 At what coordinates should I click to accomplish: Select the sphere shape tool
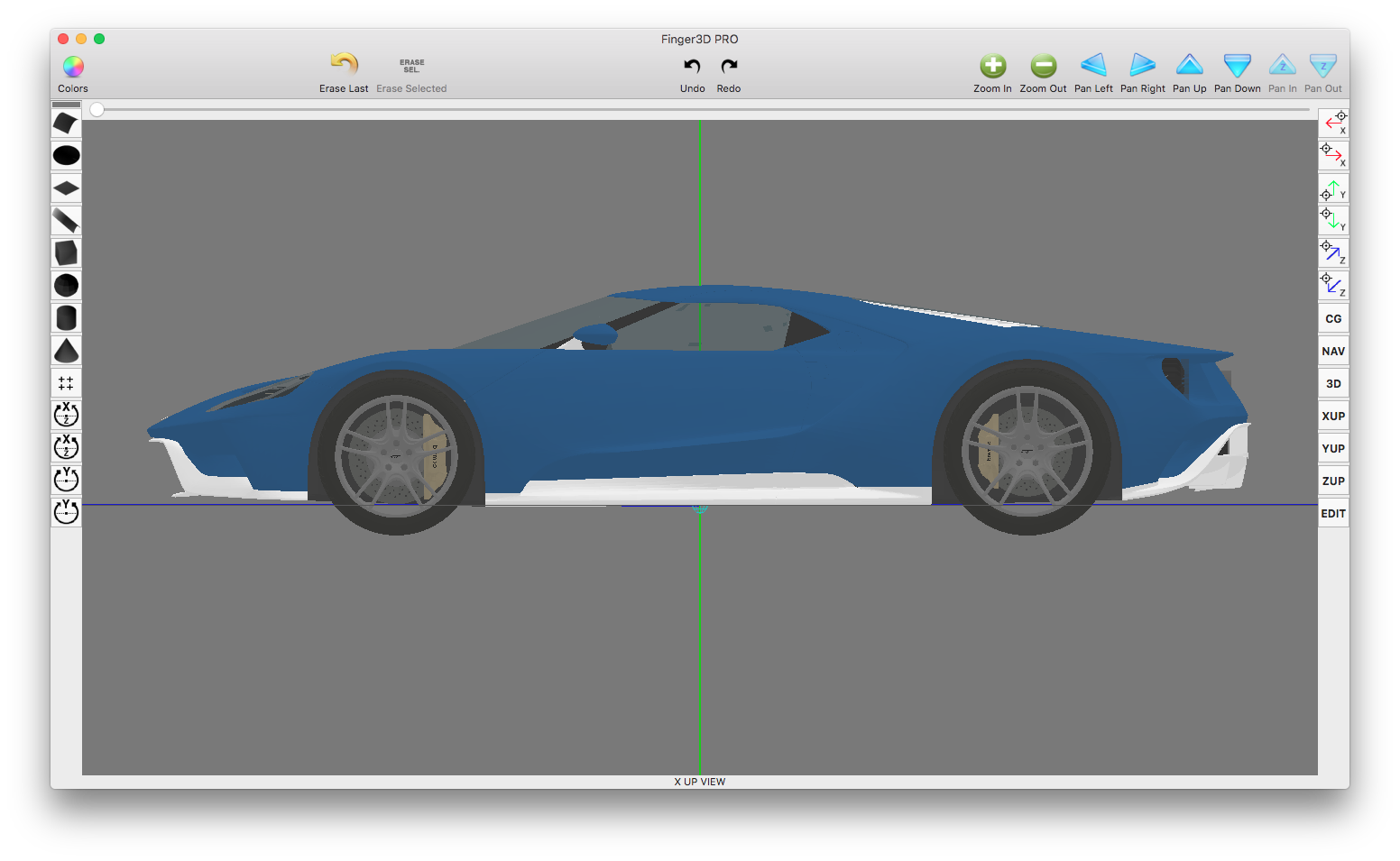66,285
